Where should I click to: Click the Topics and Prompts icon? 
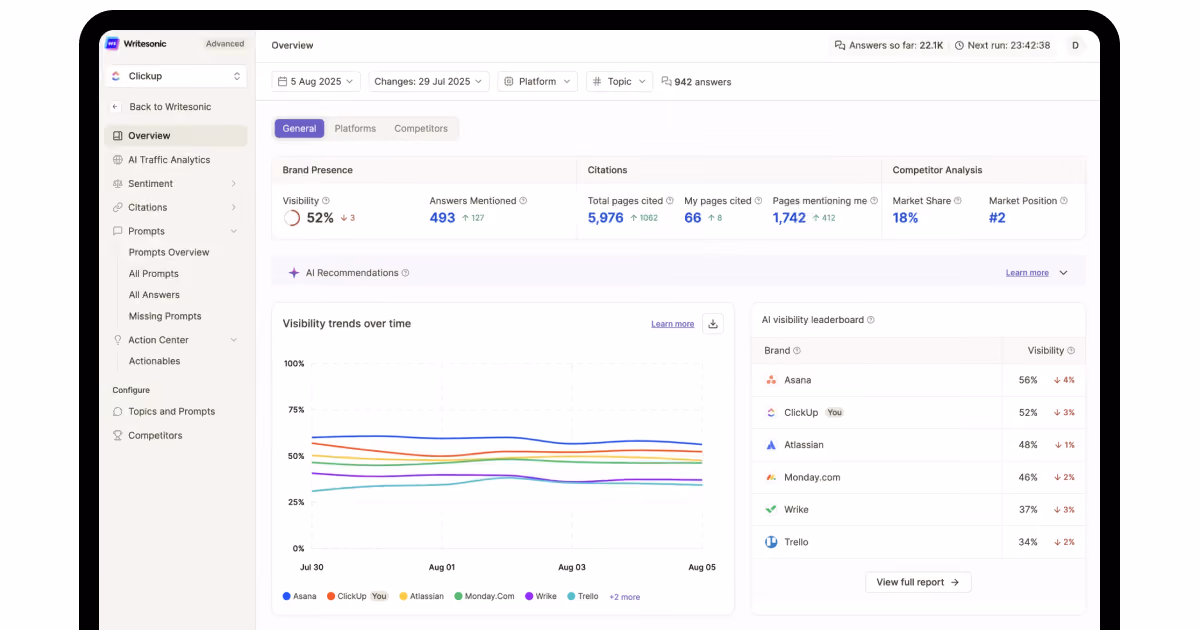118,412
